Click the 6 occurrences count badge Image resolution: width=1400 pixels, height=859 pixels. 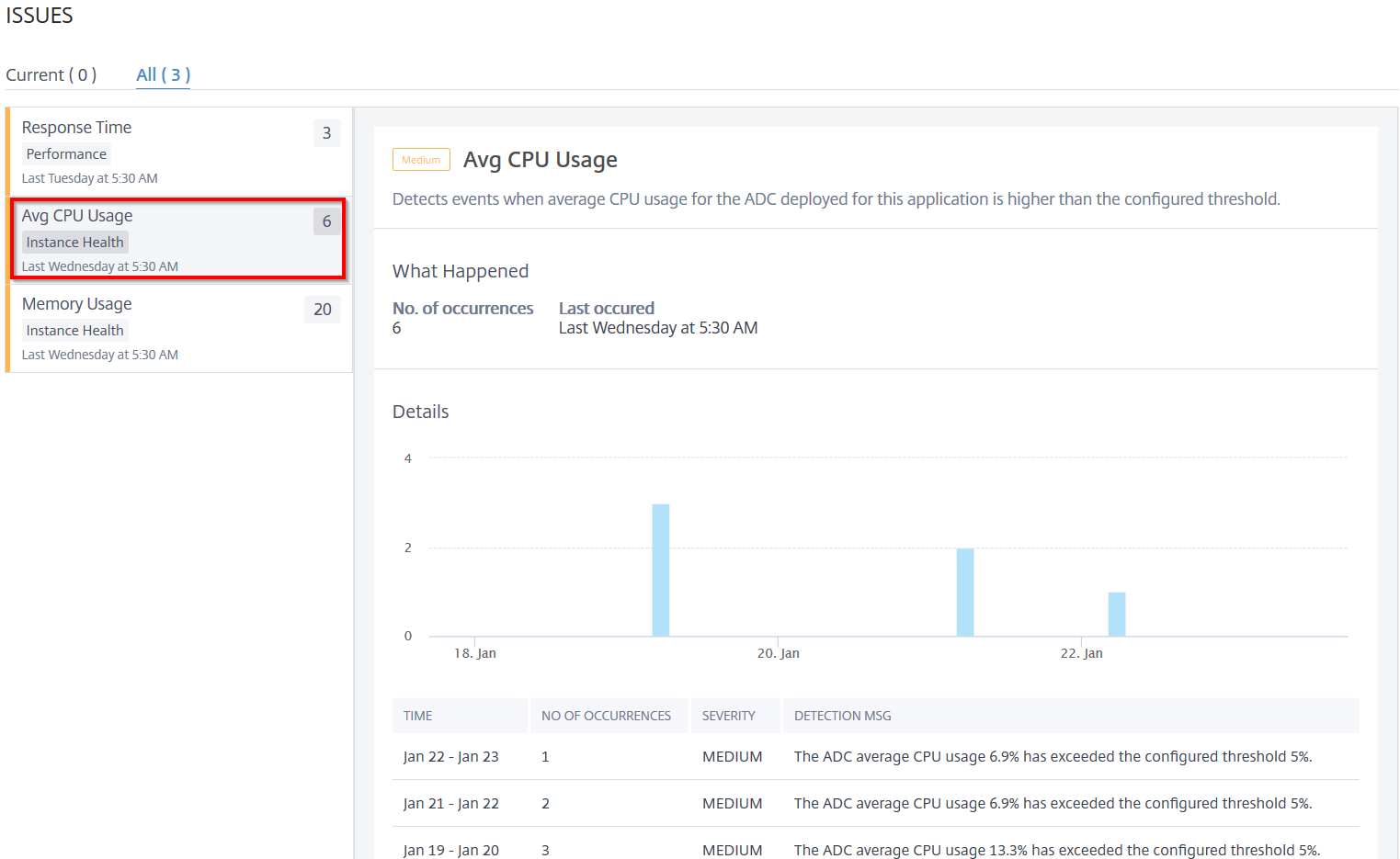[326, 221]
